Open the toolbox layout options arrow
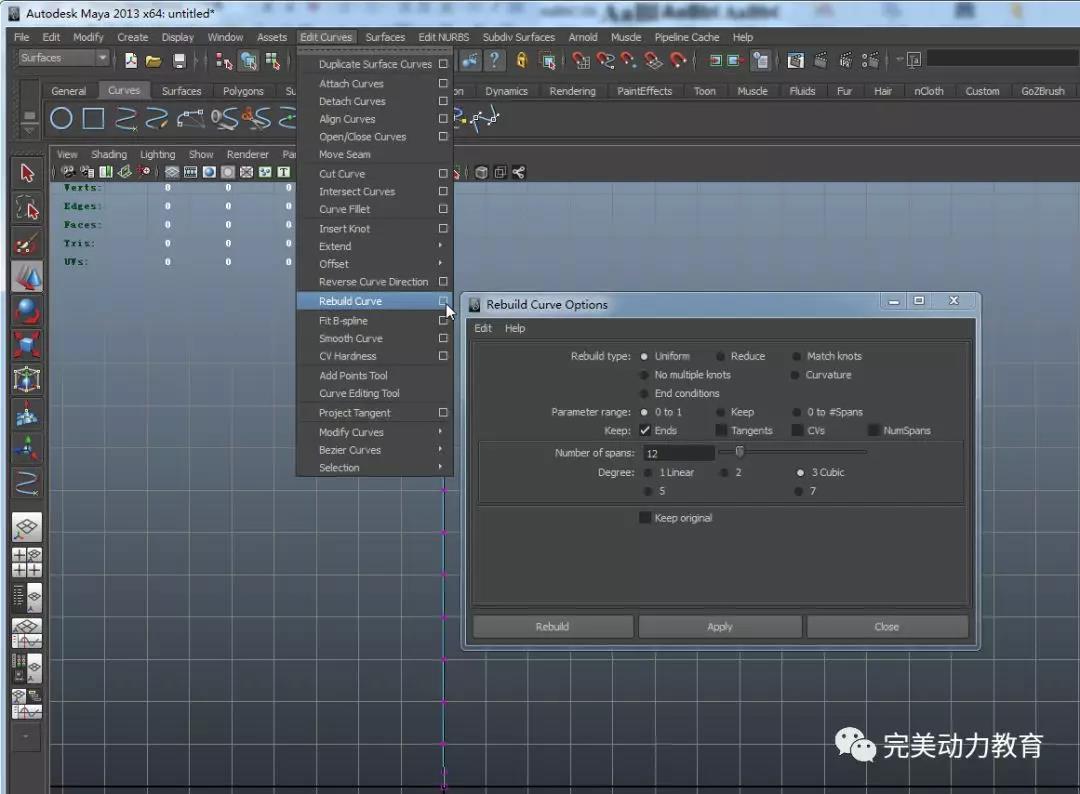1080x794 pixels. coord(26,736)
